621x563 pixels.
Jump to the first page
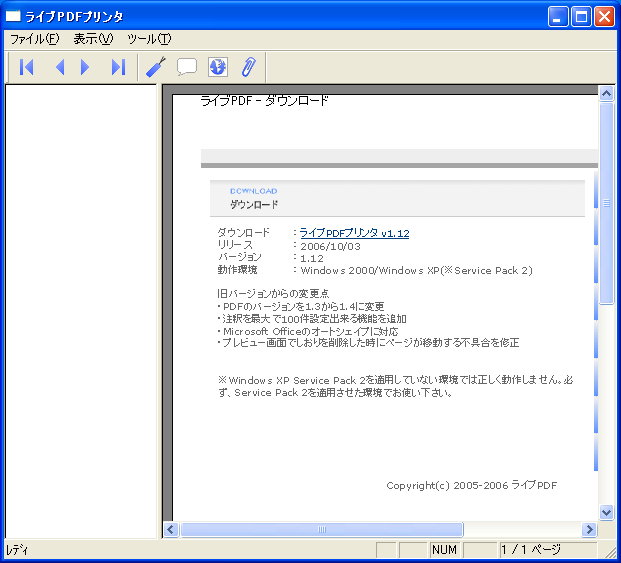[27, 67]
